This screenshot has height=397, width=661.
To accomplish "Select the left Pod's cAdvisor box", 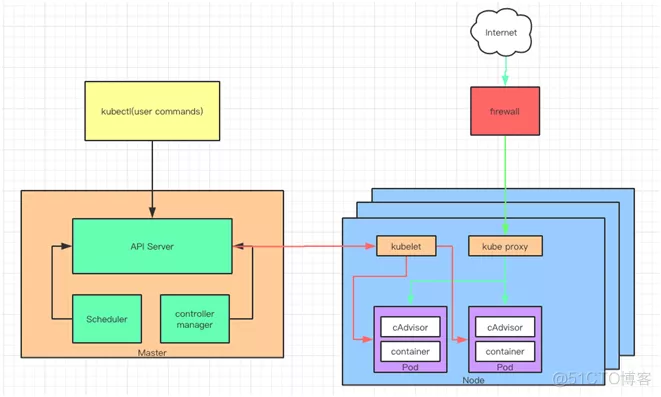I will 410,327.
